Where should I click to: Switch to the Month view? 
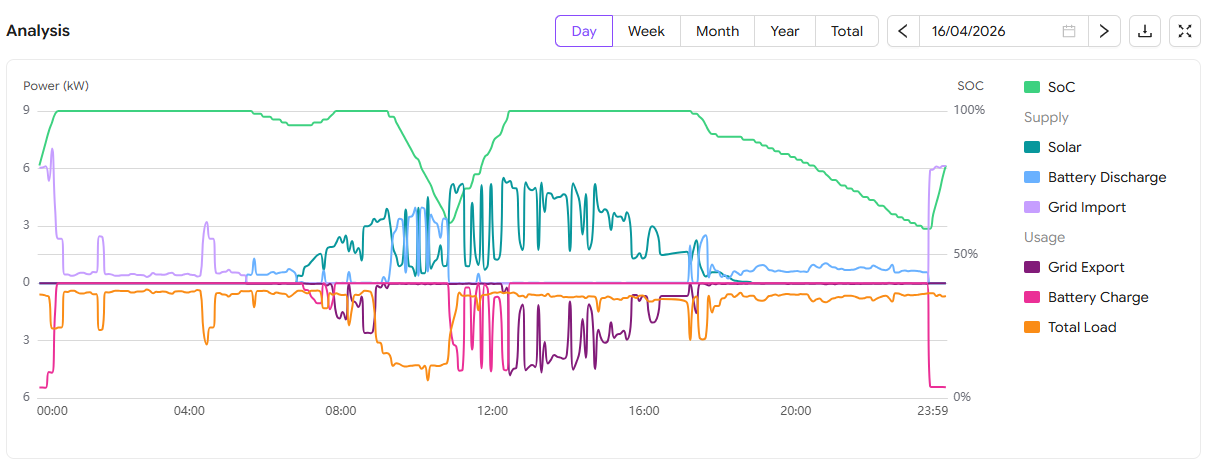click(x=717, y=31)
